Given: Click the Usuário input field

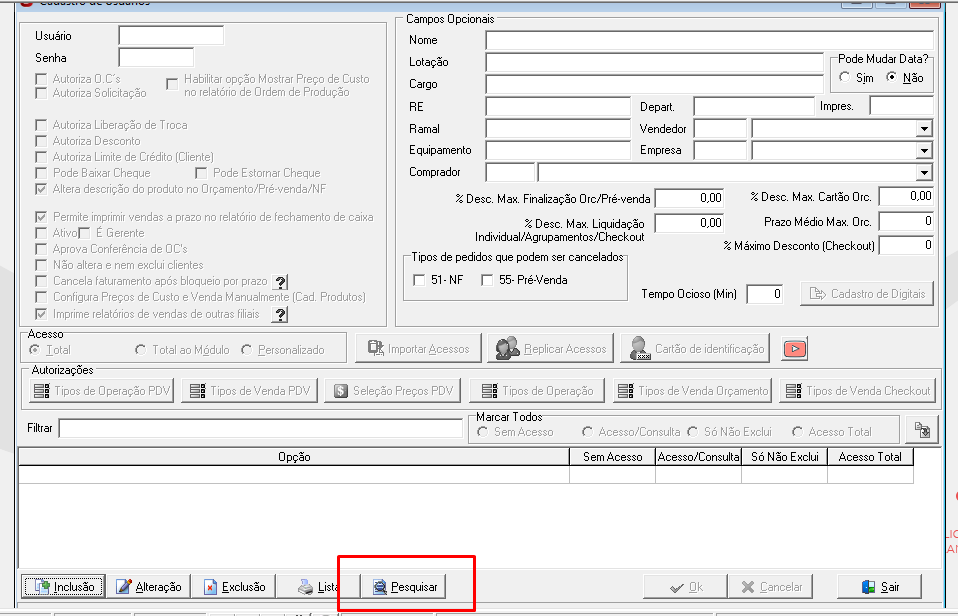Looking at the screenshot, I should coord(171,35).
